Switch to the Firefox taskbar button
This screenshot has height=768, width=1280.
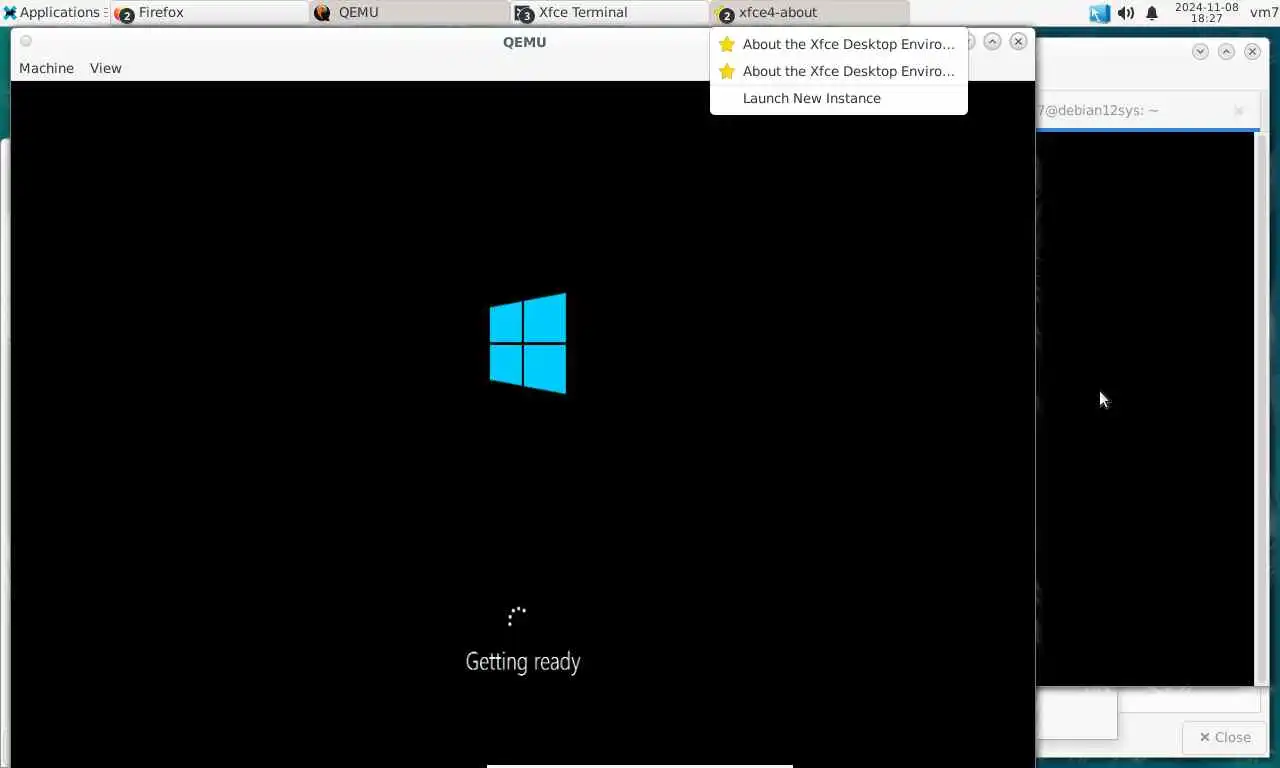[x=210, y=13]
